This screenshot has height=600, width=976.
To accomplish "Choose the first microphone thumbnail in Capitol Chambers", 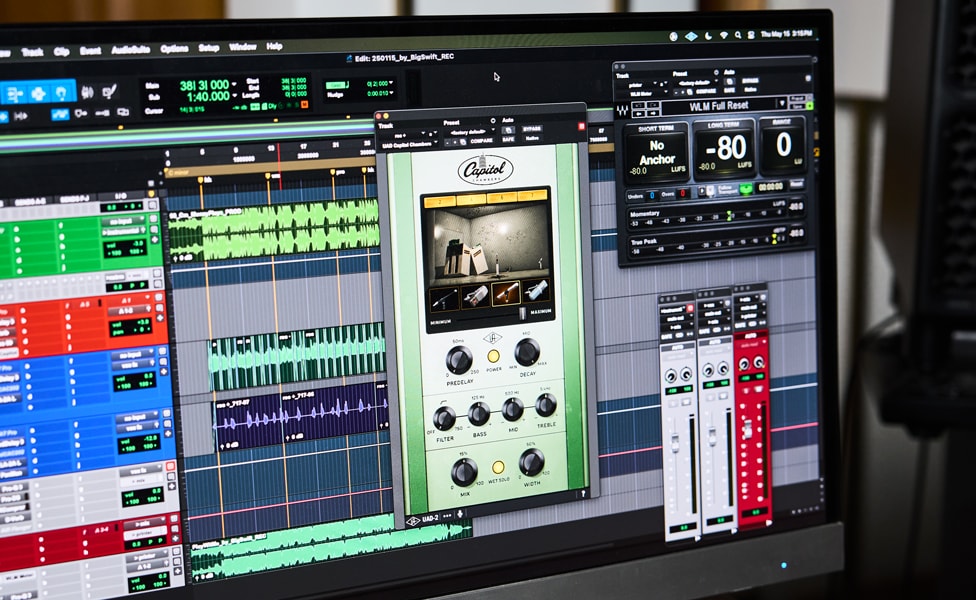I will pos(444,298).
